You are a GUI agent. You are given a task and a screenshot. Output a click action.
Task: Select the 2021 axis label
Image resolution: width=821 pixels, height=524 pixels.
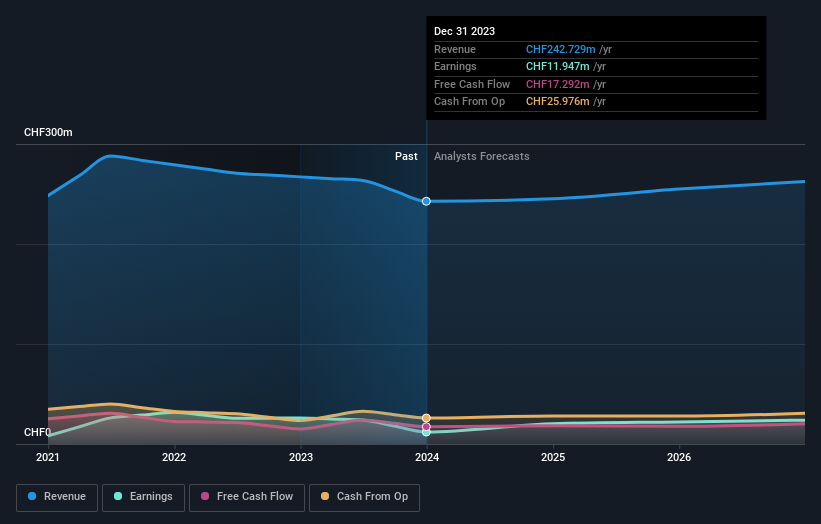coord(48,458)
